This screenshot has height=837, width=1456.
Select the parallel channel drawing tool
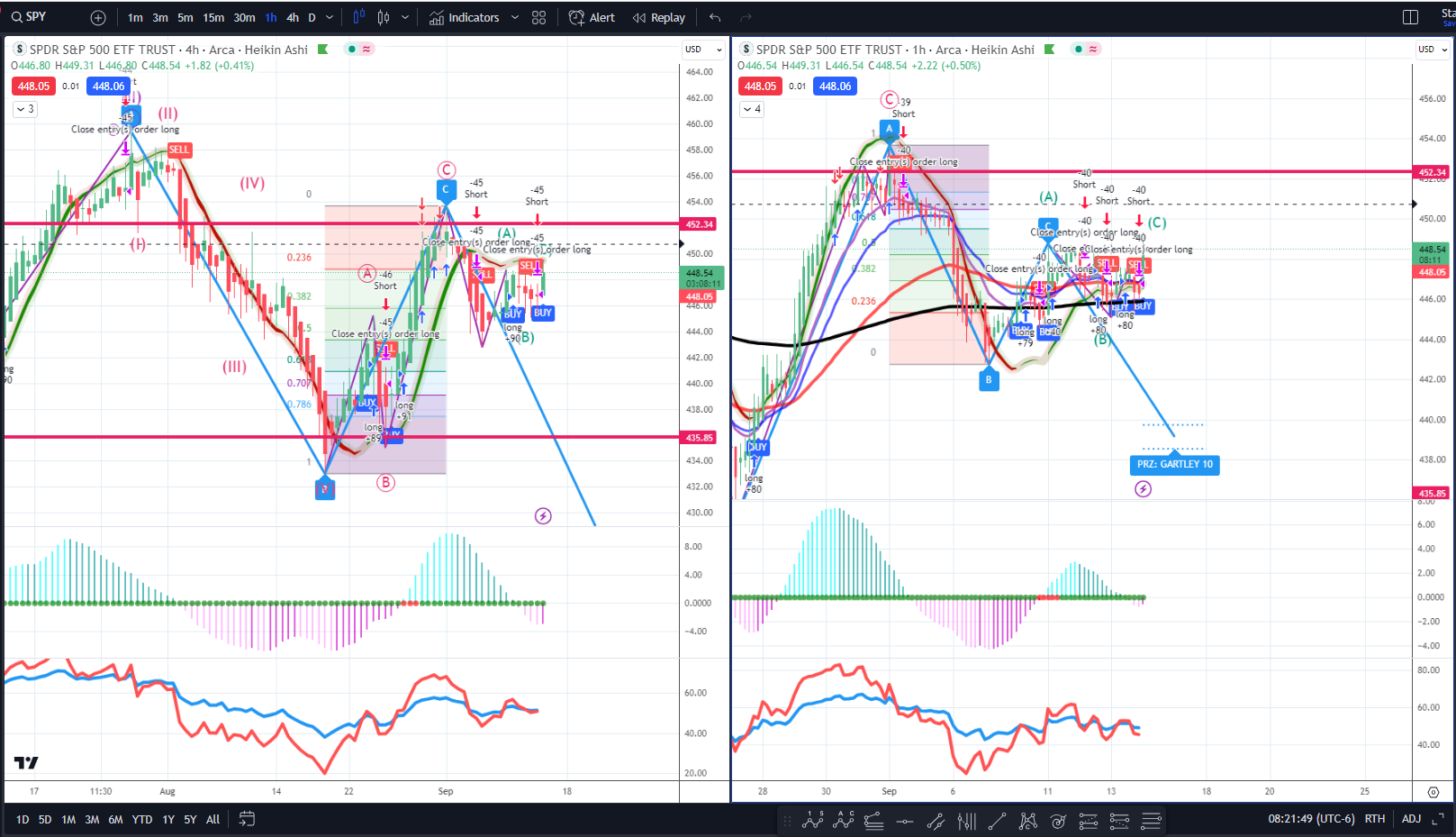click(x=936, y=821)
